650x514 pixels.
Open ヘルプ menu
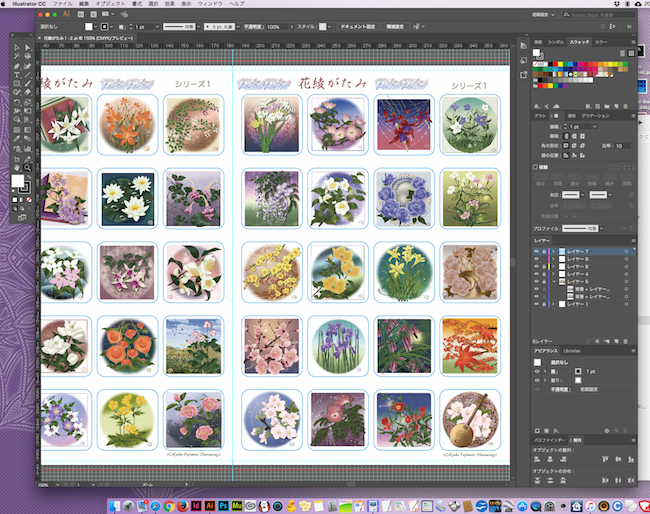tap(237, 4)
